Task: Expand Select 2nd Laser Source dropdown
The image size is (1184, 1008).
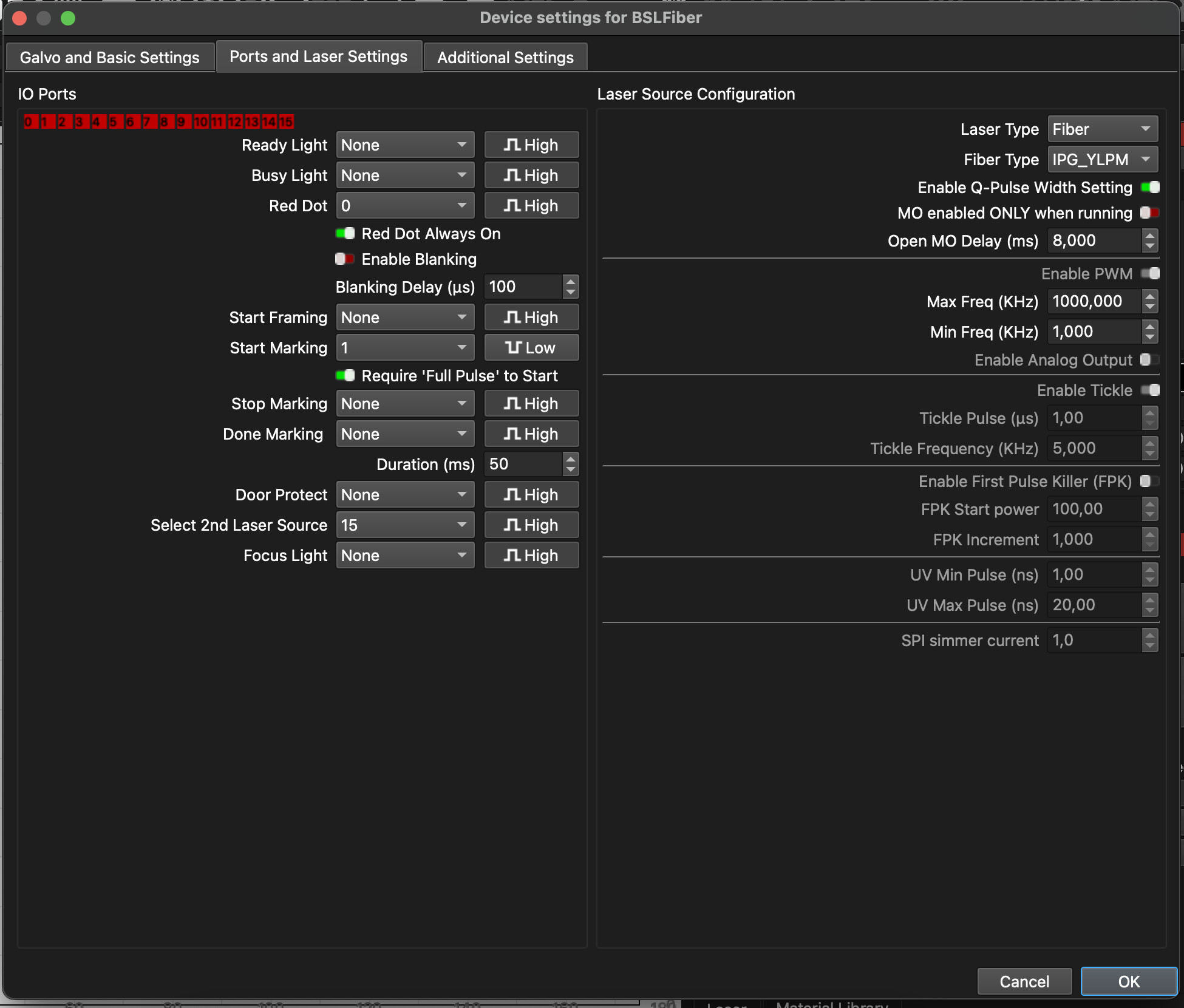Action: [x=405, y=525]
